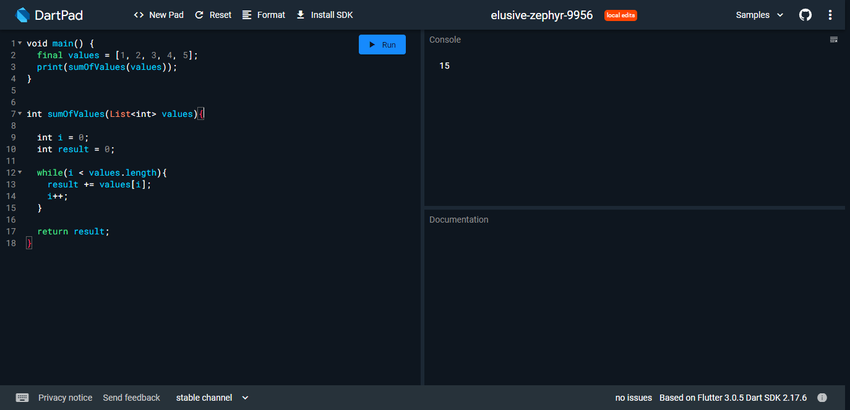
Task: Collapse the sumOfValues function fold arrow
Action: tap(19, 114)
